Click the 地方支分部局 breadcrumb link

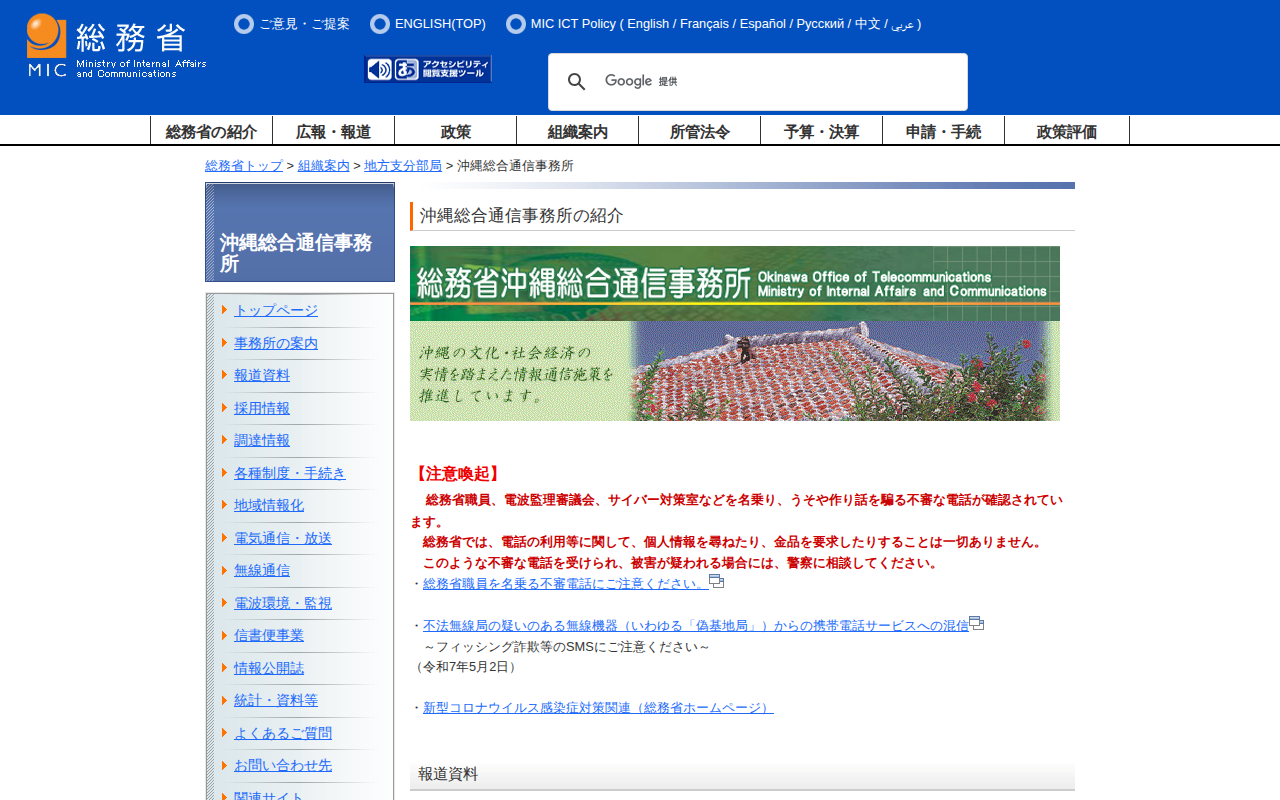[x=403, y=166]
